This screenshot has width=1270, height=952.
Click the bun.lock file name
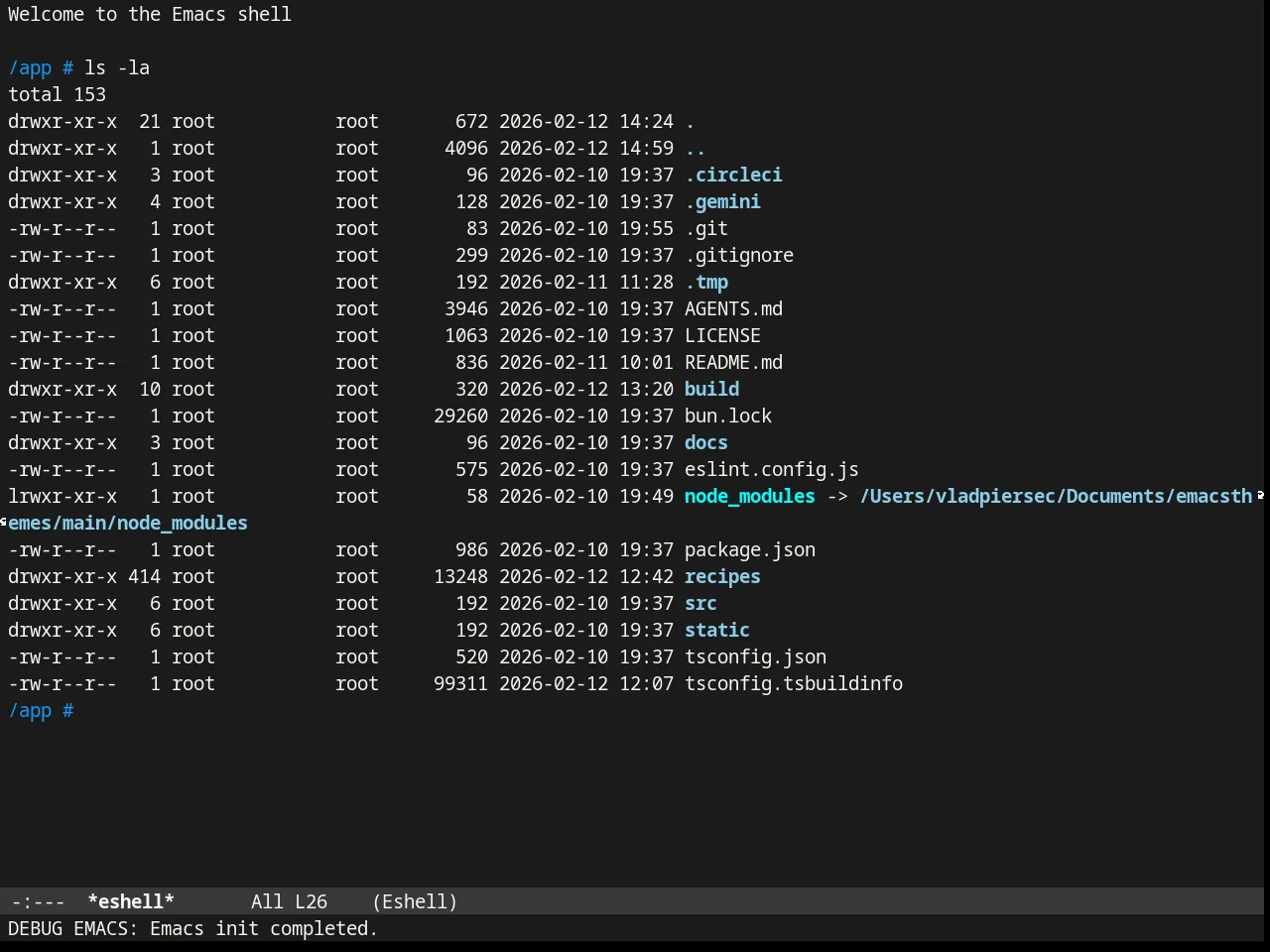728,416
